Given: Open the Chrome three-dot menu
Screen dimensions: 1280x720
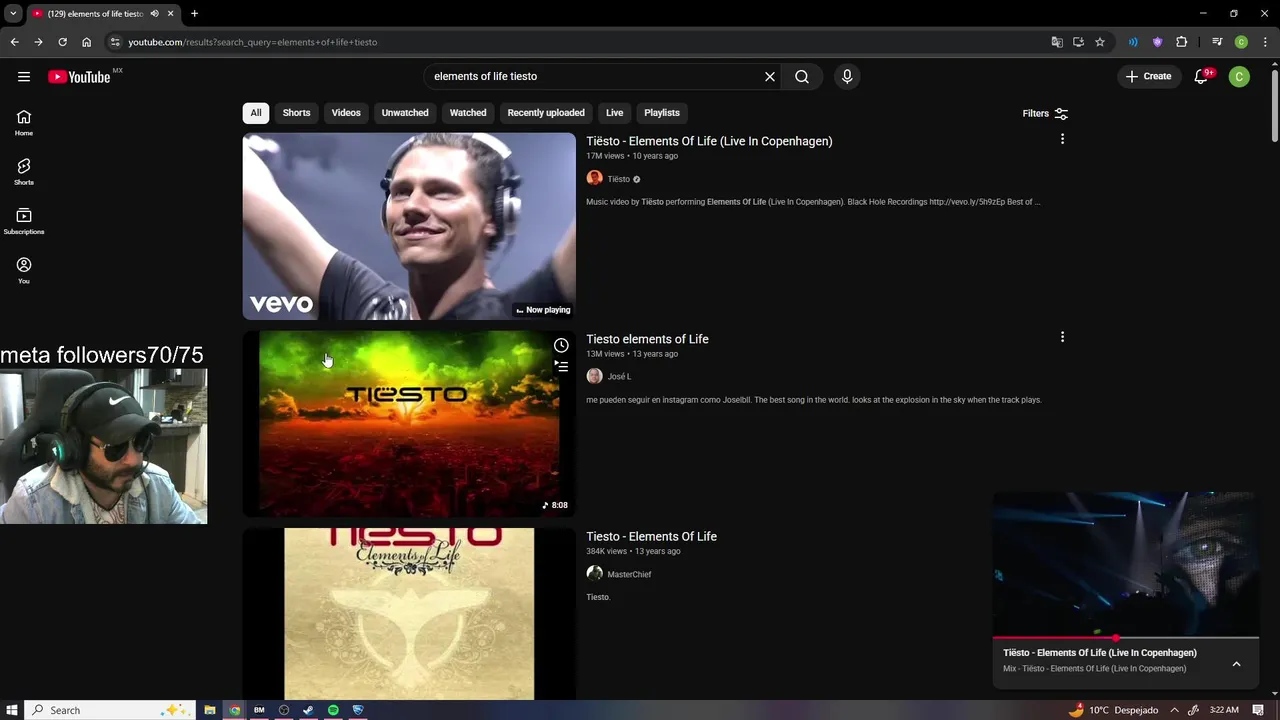Looking at the screenshot, I should [1266, 42].
